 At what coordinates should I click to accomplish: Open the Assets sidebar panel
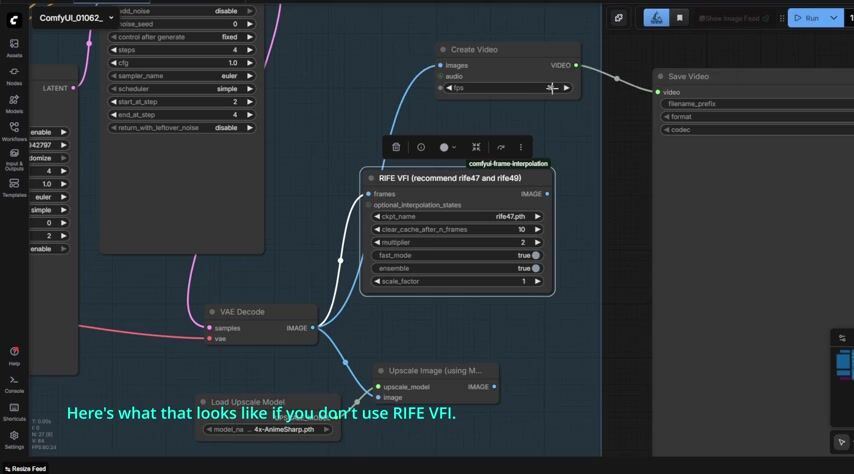[14, 47]
